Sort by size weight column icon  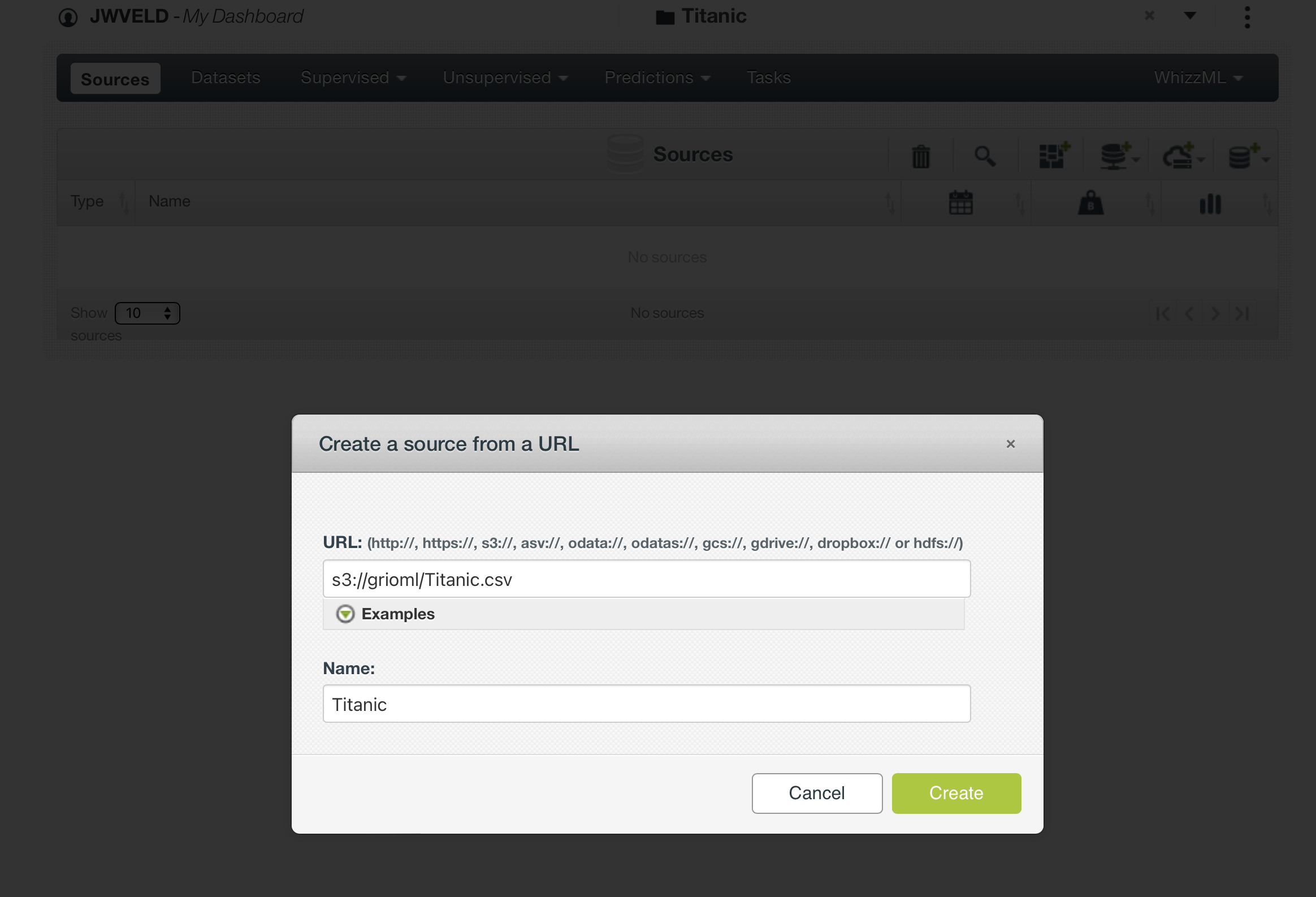coord(1090,202)
